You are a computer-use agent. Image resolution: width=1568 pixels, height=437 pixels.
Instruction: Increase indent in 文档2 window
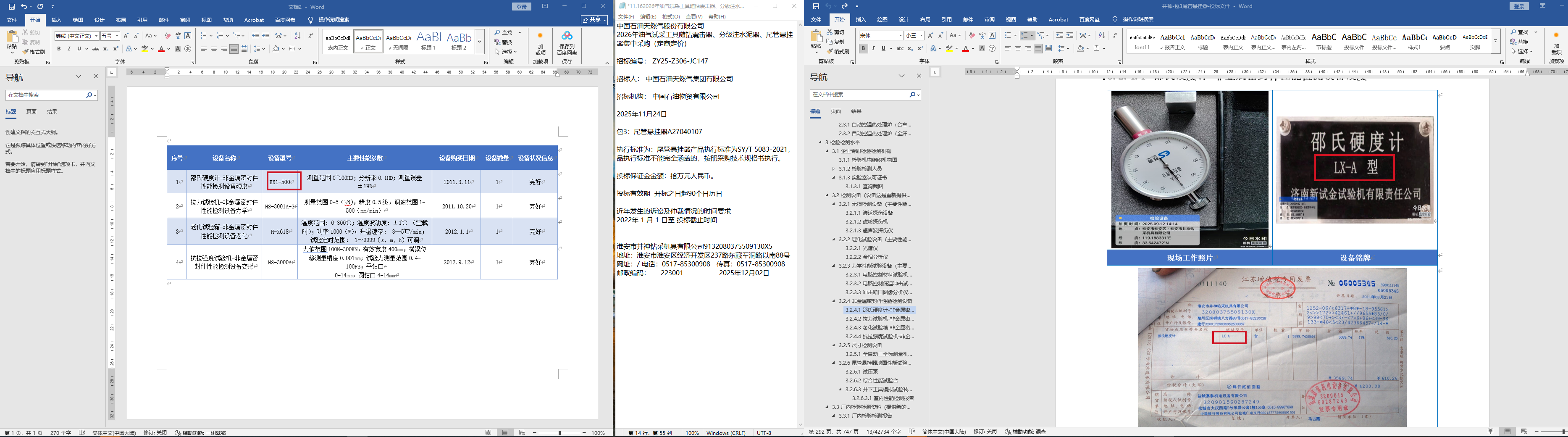click(x=265, y=36)
